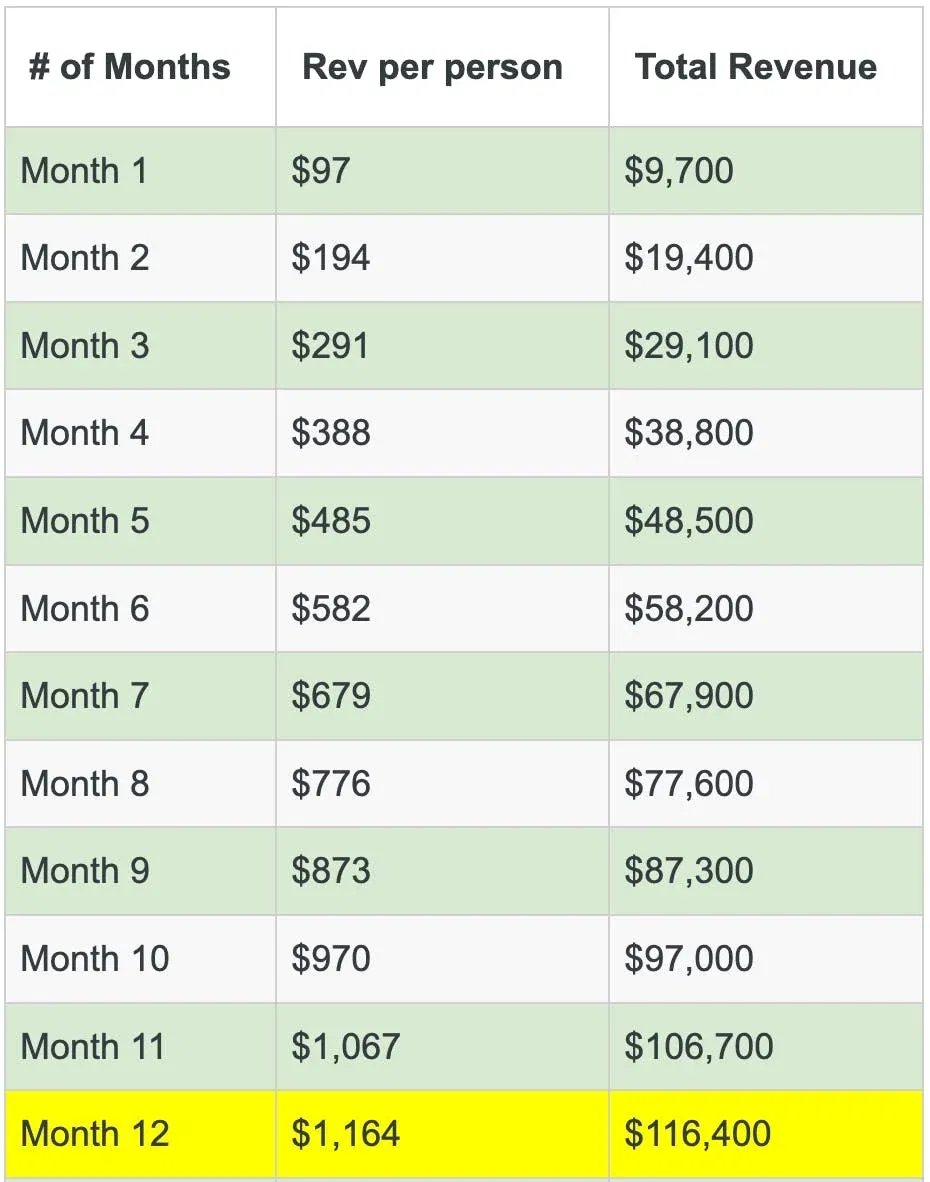
Task: Click the 'Total Revenue' column header
Action: [766, 67]
